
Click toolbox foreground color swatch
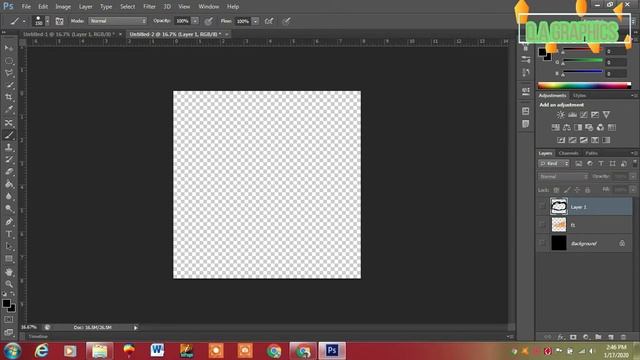click(x=6, y=303)
